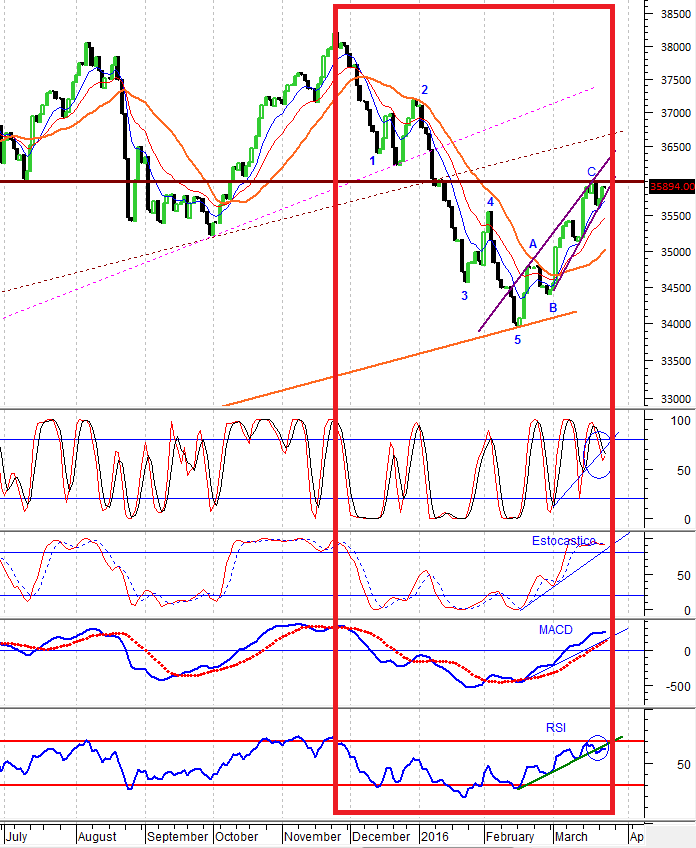Click the green trendline under RSI
This screenshot has height=848, width=696.
[571, 763]
